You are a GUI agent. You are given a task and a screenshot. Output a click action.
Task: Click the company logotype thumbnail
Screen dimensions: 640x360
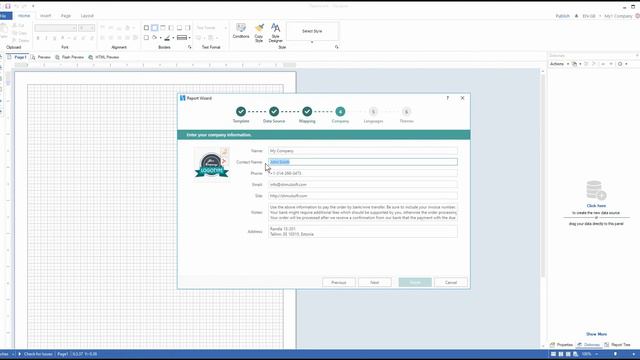coord(211,165)
